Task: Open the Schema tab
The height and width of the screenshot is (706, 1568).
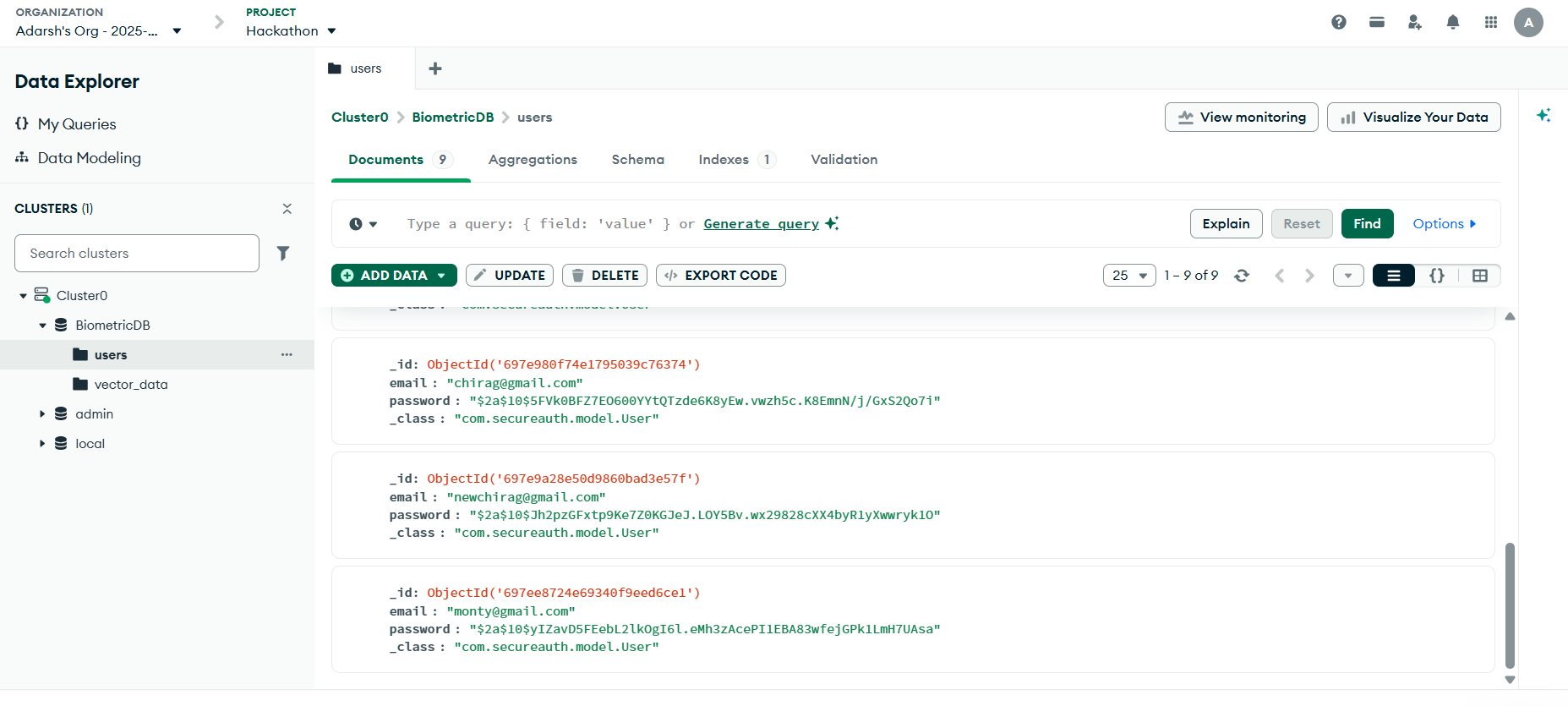Action: tap(637, 160)
